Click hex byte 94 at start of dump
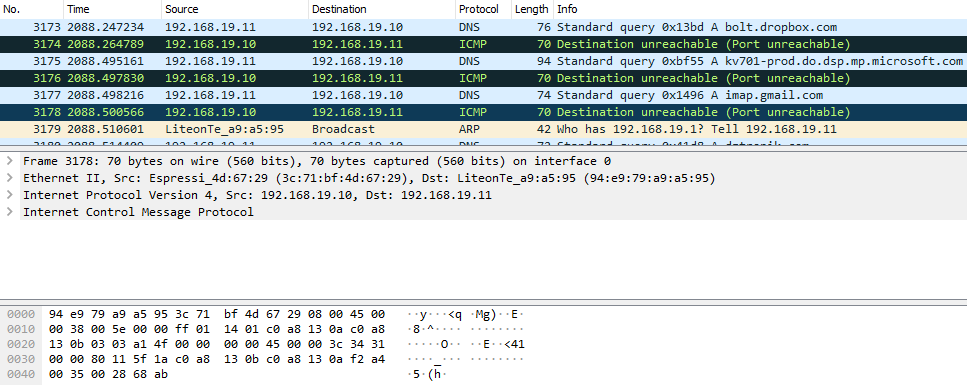The width and height of the screenshot is (967, 385). [56, 314]
